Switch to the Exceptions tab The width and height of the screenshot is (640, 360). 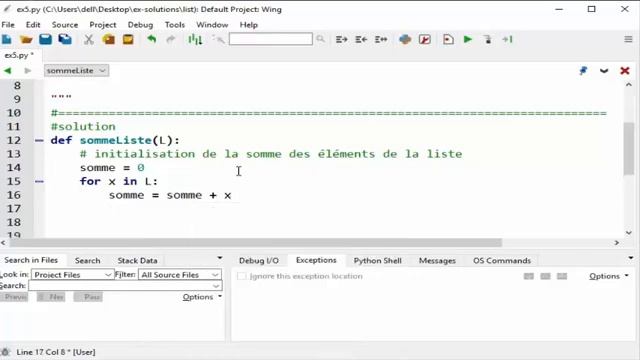(x=316, y=260)
